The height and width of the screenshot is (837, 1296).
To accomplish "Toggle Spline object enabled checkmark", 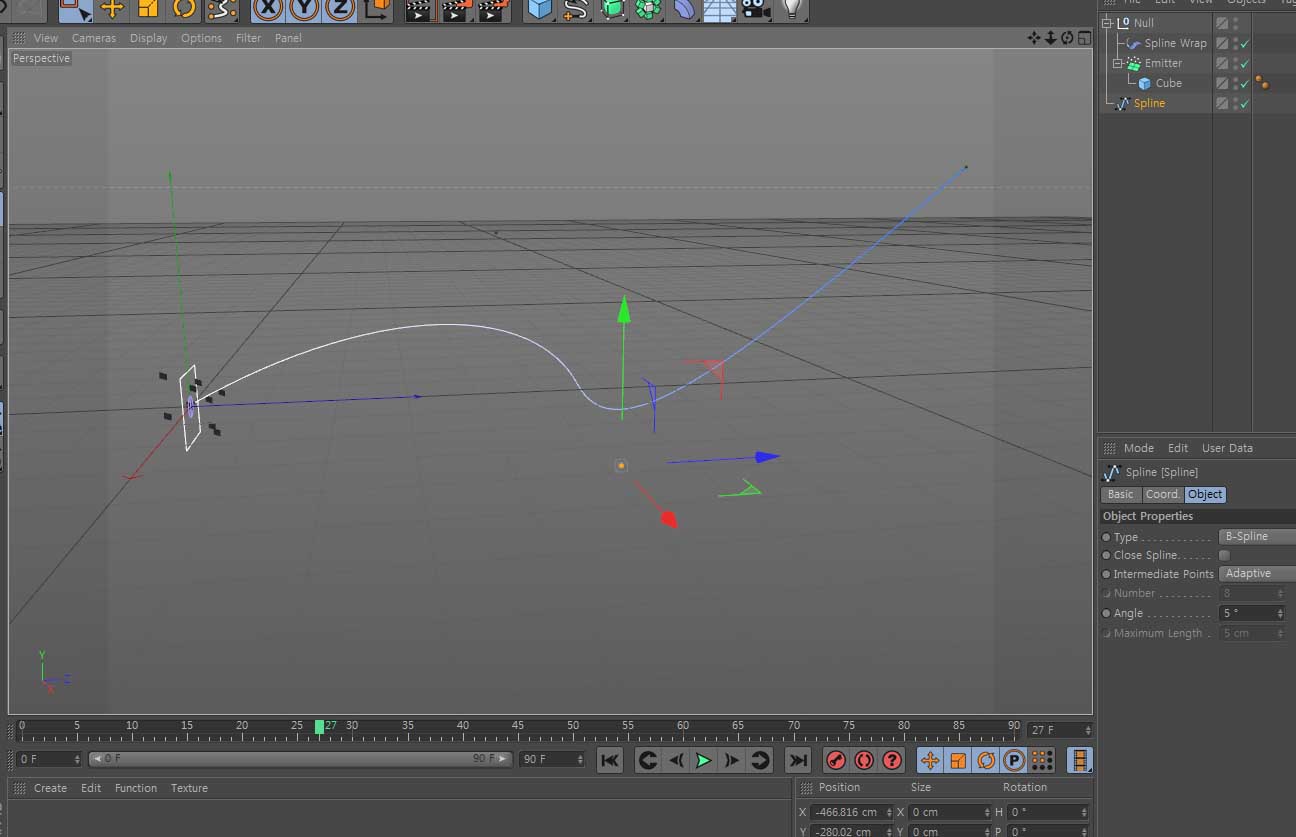I will click(x=1245, y=104).
